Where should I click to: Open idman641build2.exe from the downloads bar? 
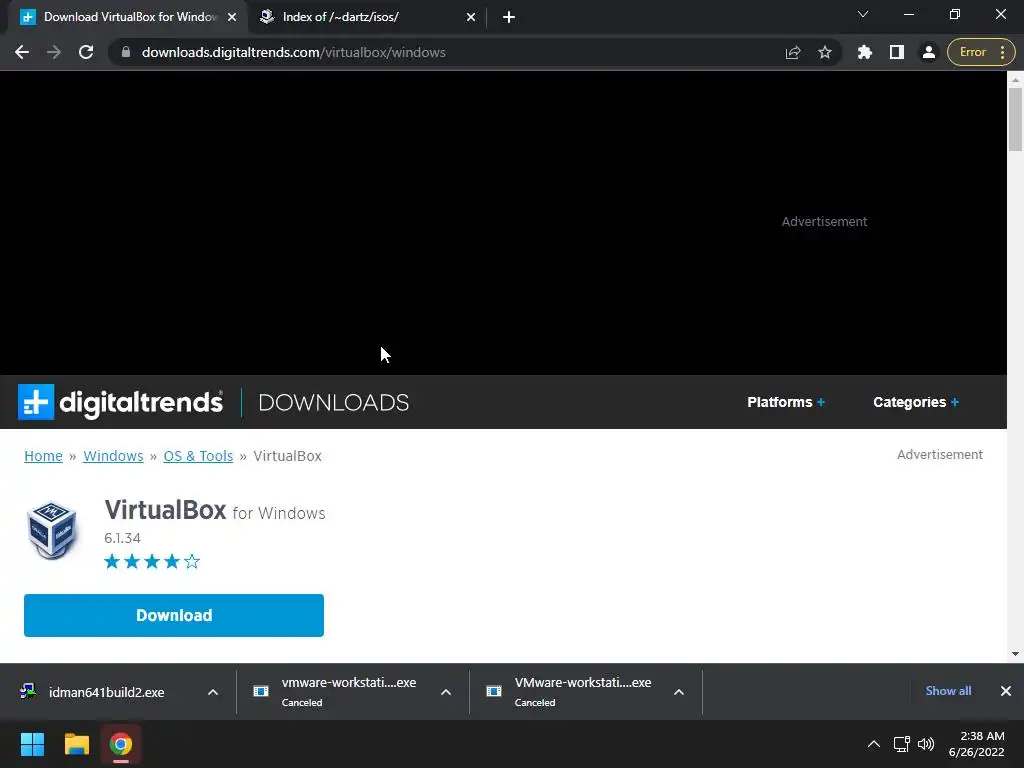(106, 692)
